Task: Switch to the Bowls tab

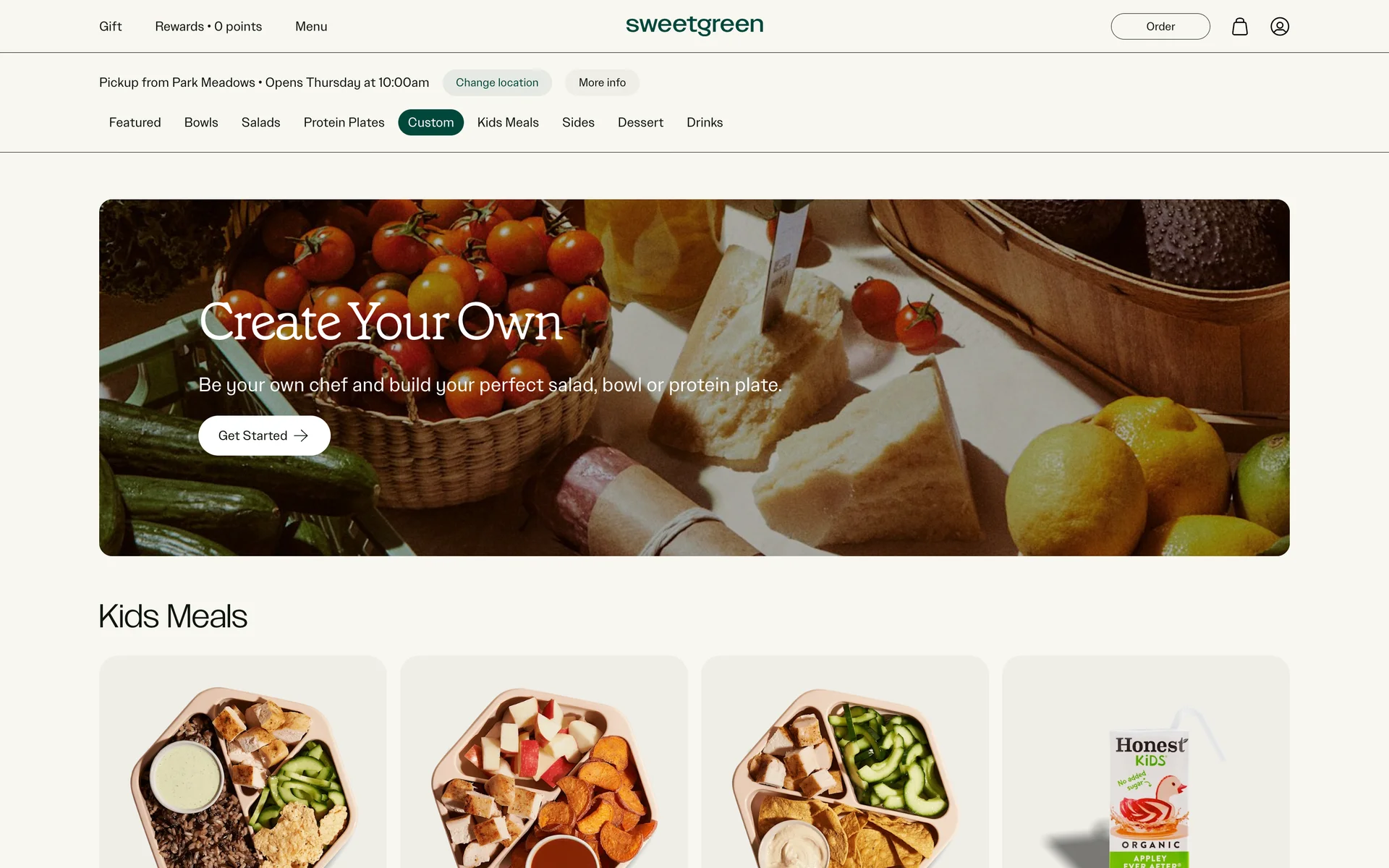Action: click(x=201, y=122)
